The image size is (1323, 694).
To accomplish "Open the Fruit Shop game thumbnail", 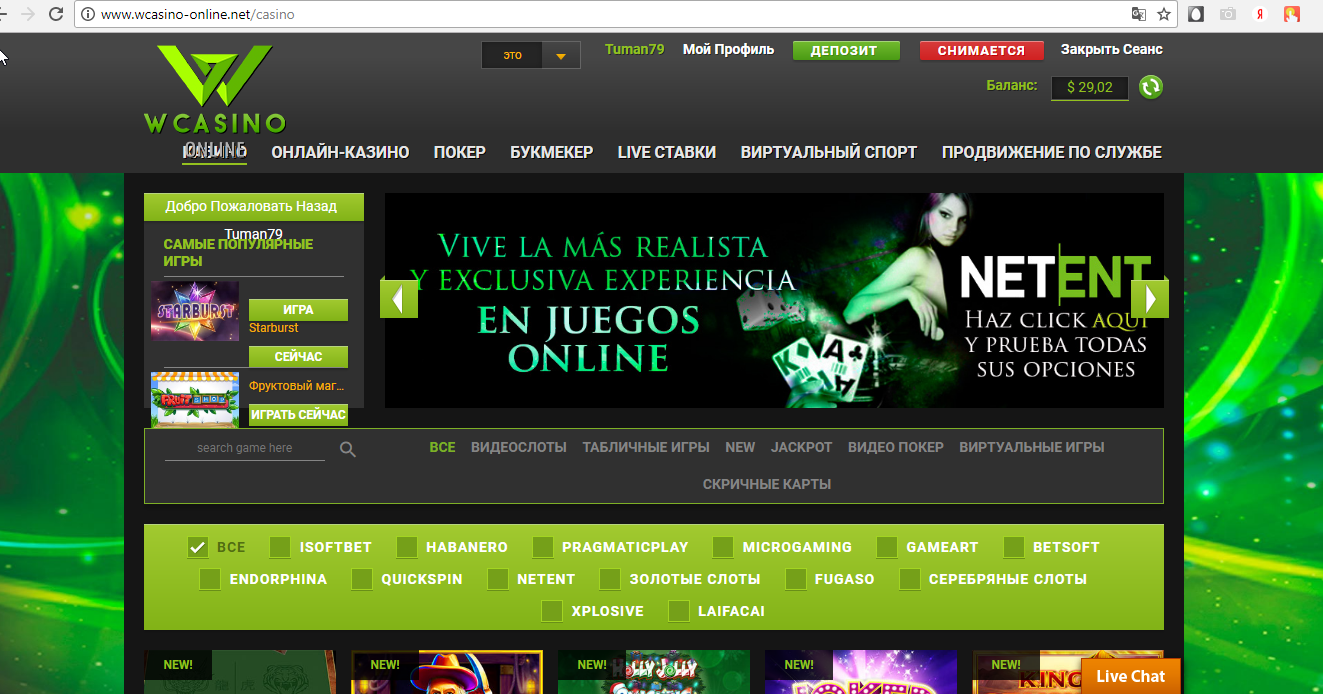I will coord(195,399).
